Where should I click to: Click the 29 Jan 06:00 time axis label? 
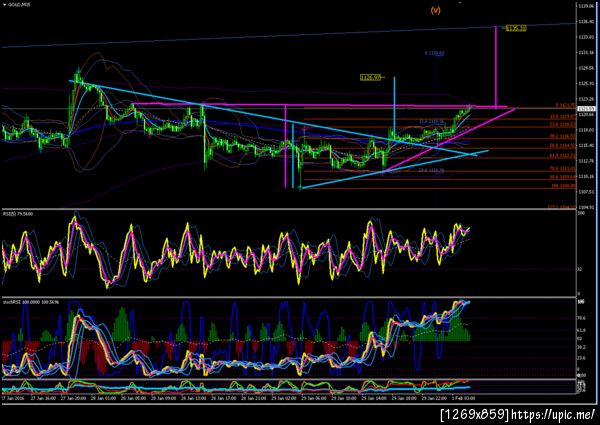tap(313, 398)
